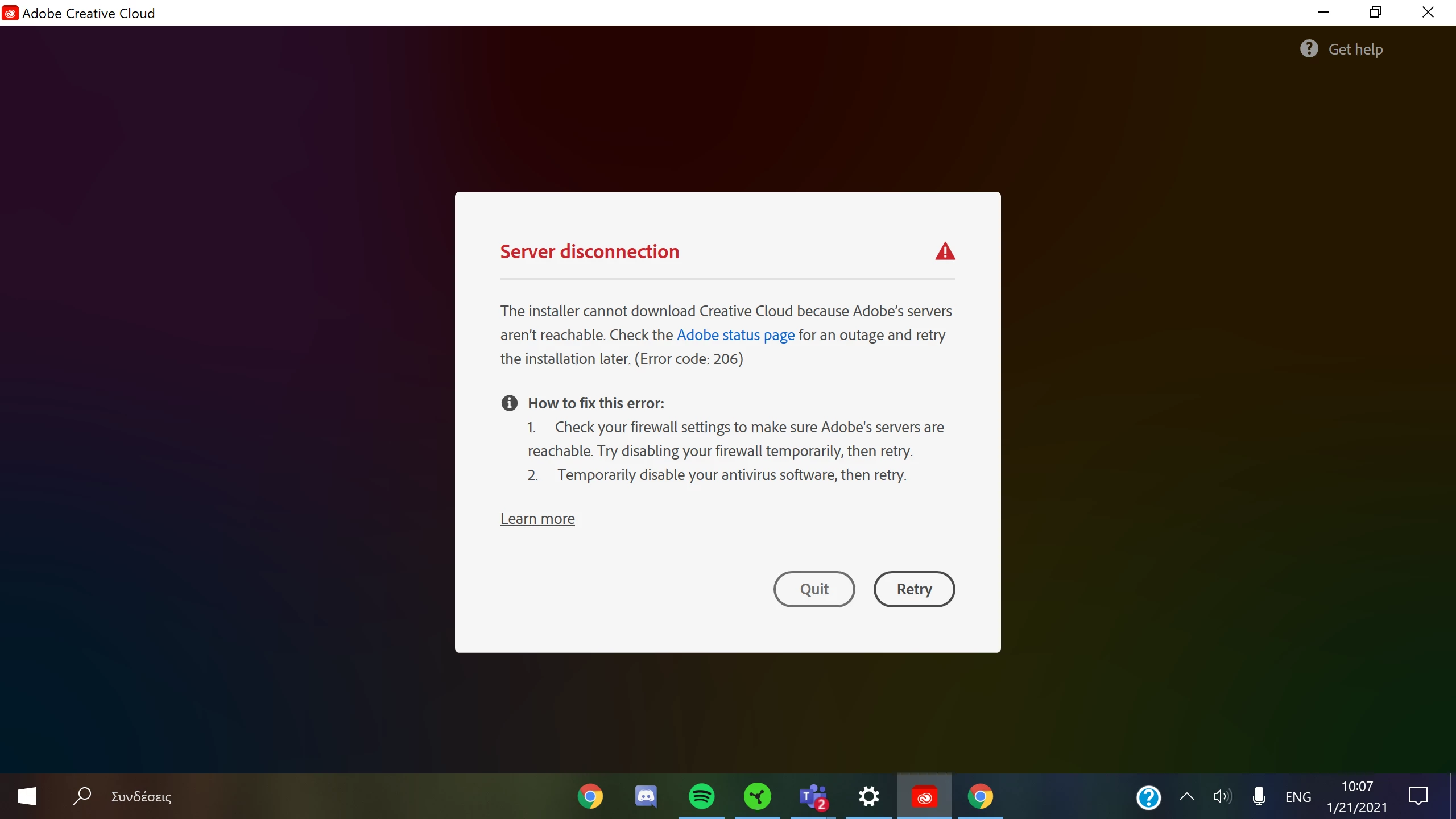
Task: Click the microphone tray icon
Action: (1259, 796)
